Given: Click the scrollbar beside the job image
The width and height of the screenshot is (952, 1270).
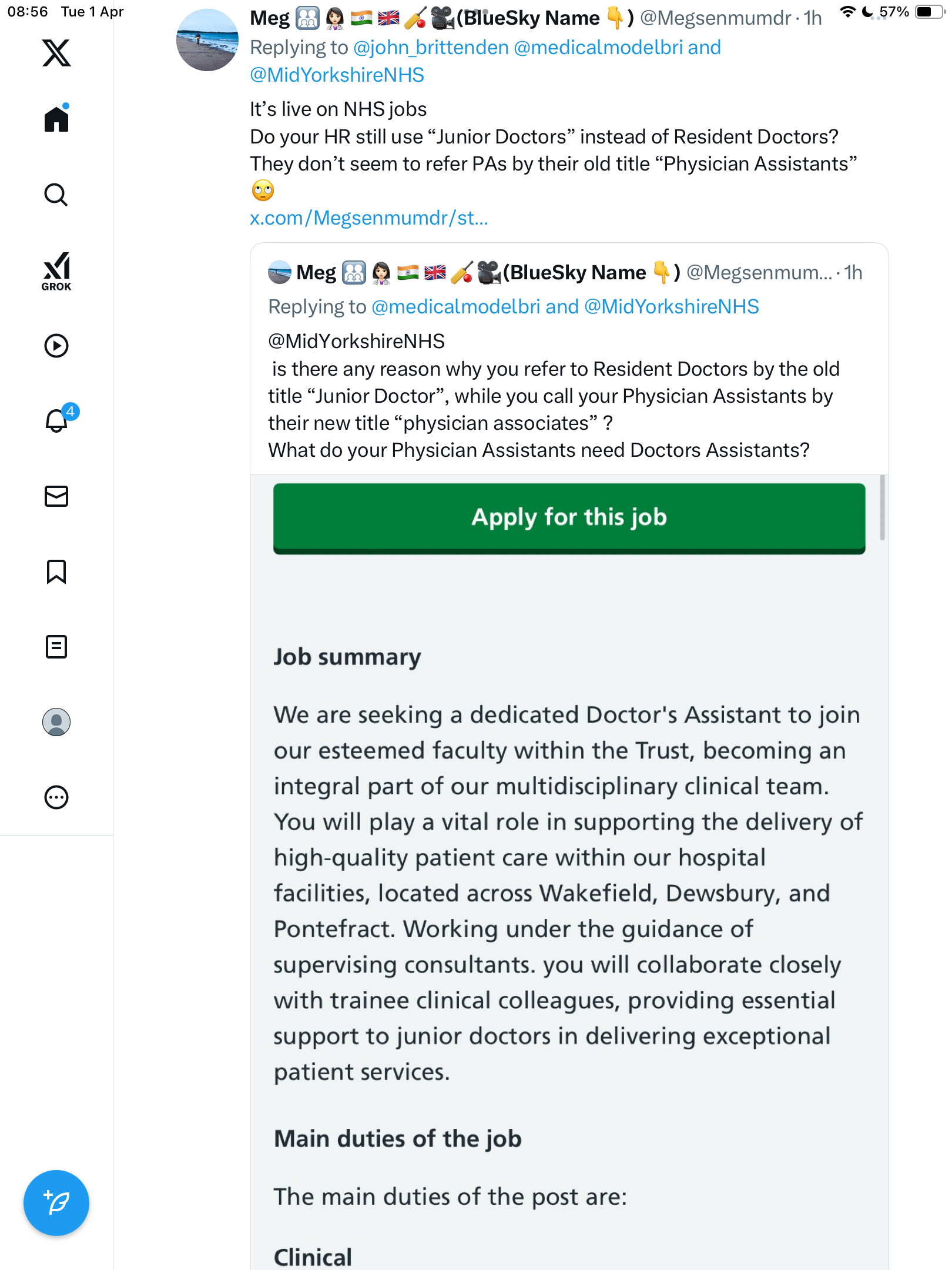Looking at the screenshot, I should (x=882, y=508).
